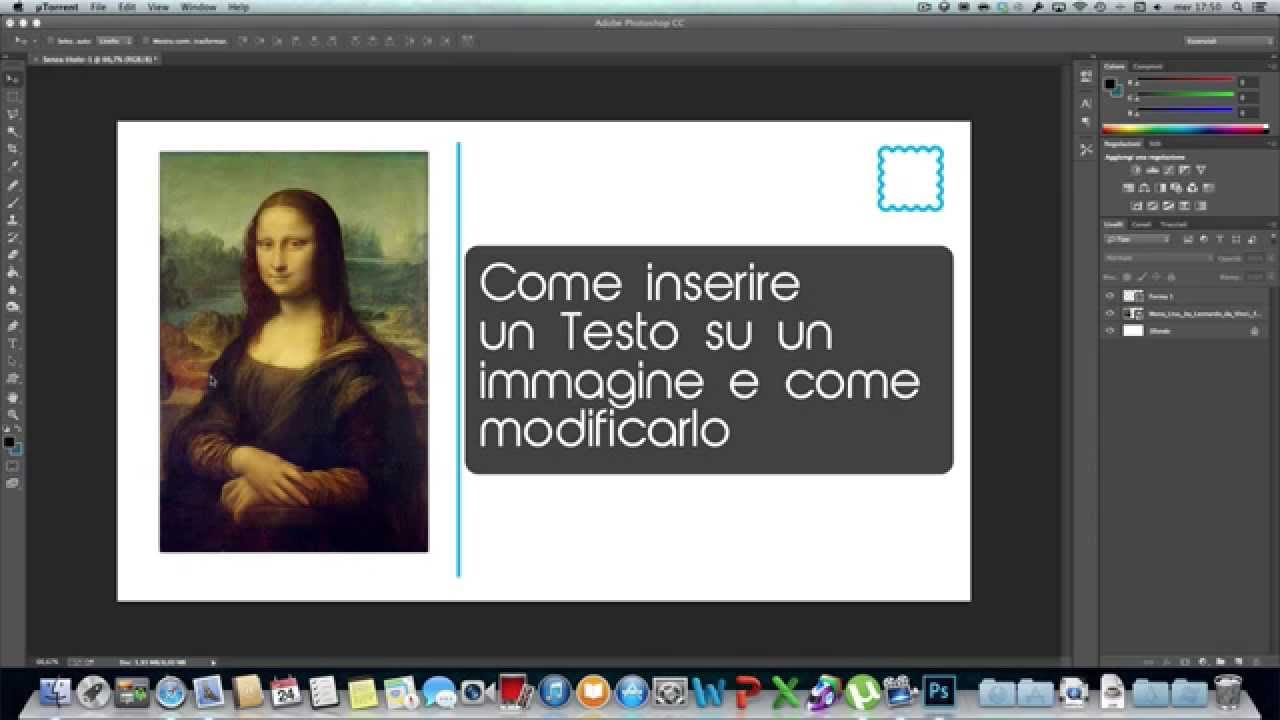Open the Window menu
The height and width of the screenshot is (720, 1280).
pyautogui.click(x=198, y=7)
